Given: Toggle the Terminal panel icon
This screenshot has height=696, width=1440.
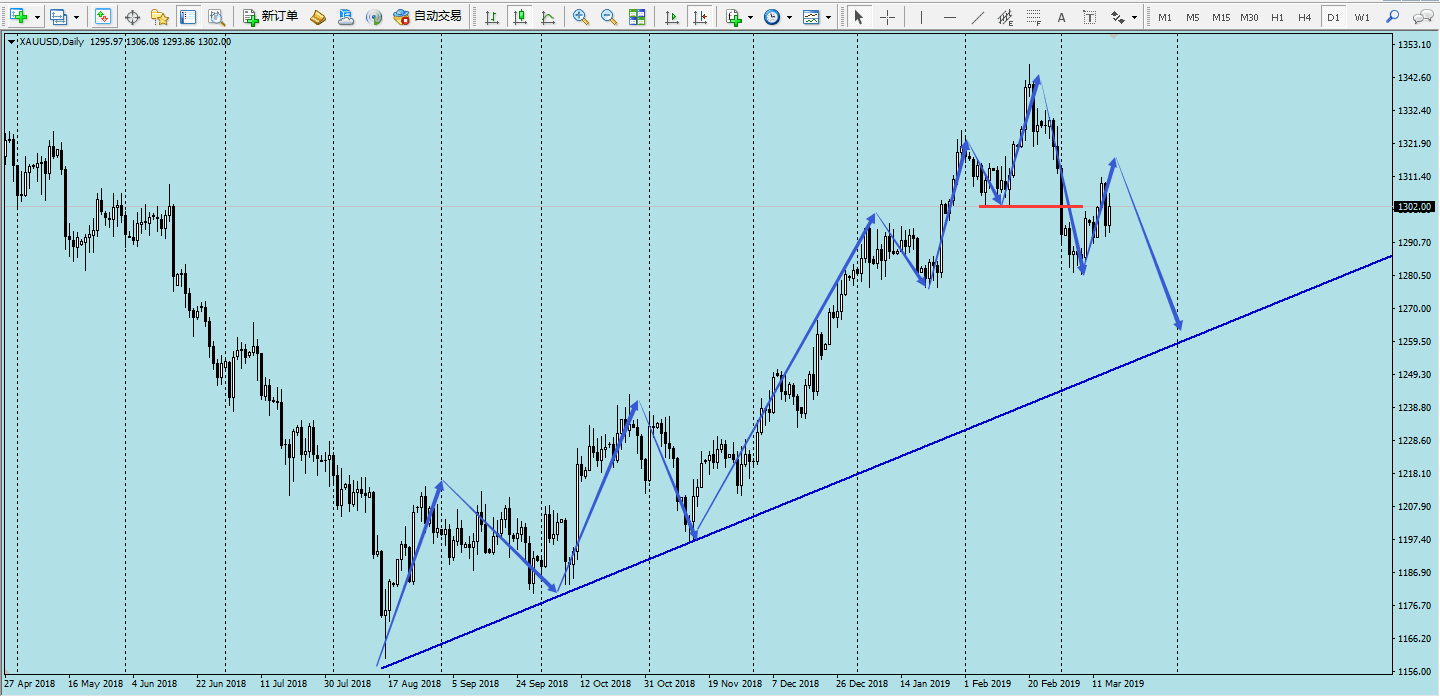Looking at the screenshot, I should [x=187, y=17].
